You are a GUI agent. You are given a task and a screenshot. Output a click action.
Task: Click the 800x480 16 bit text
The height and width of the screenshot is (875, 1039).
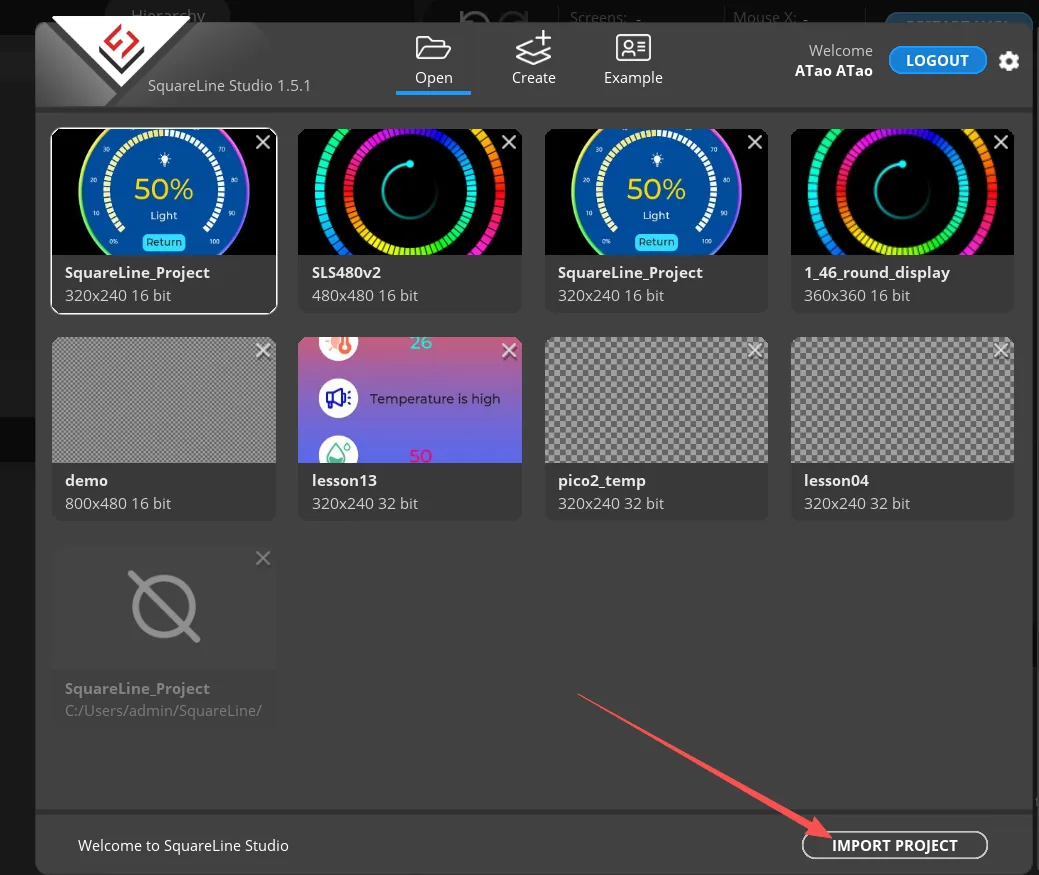pos(118,503)
